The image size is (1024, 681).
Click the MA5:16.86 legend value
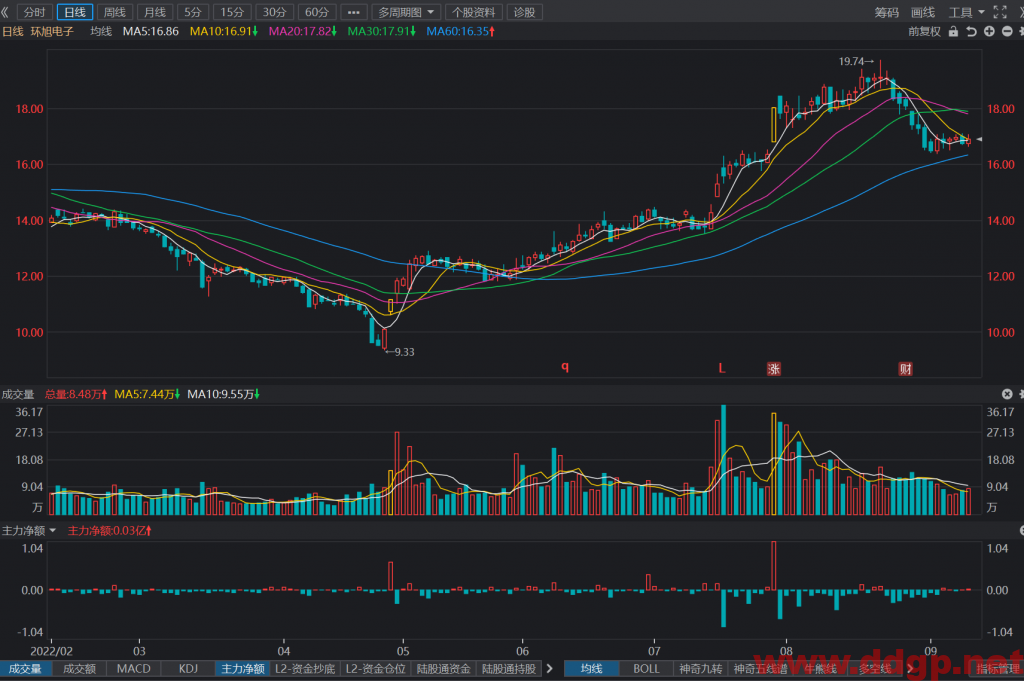pyautogui.click(x=151, y=31)
